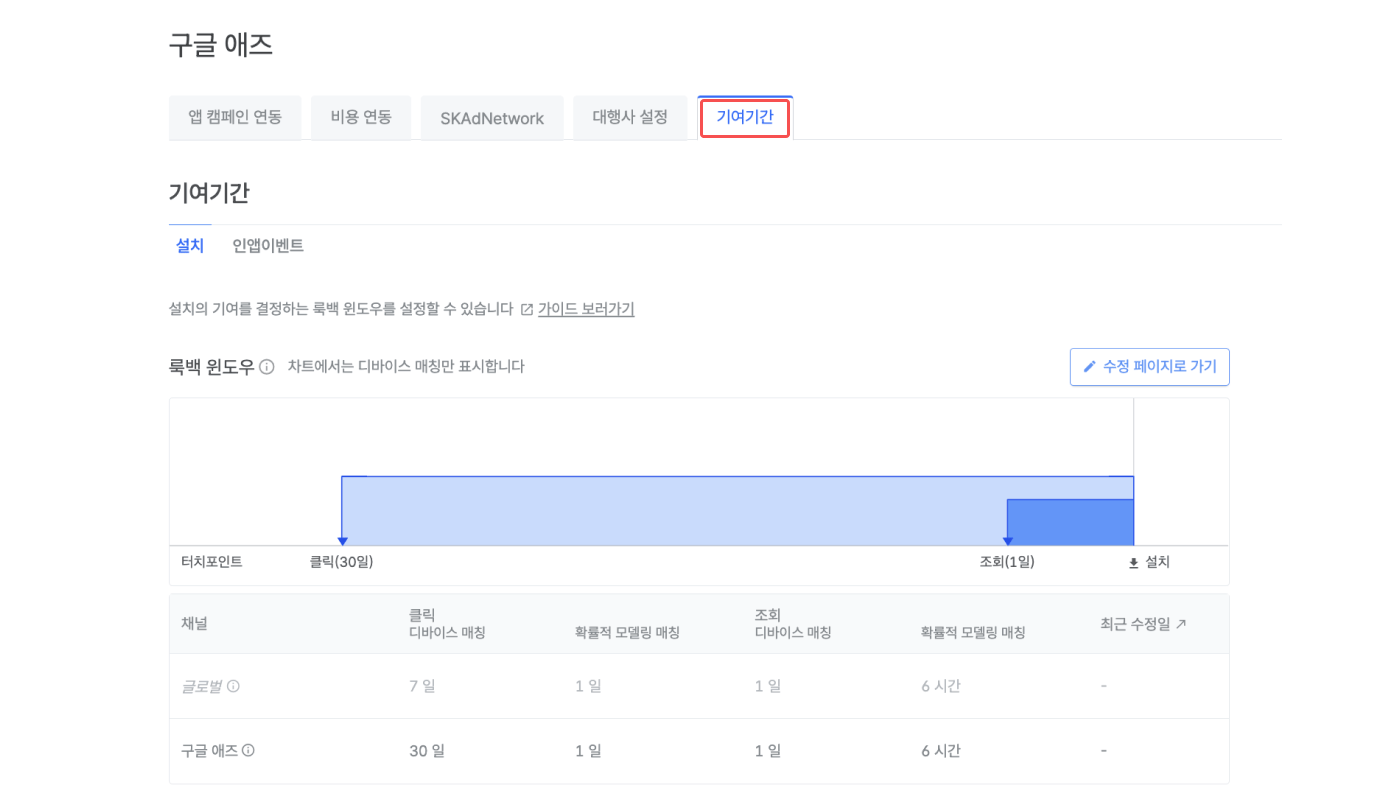Click pencil icon in 수정 페이지로 가기 button
Viewport: 1400px width, 800px height.
pyautogui.click(x=1090, y=367)
